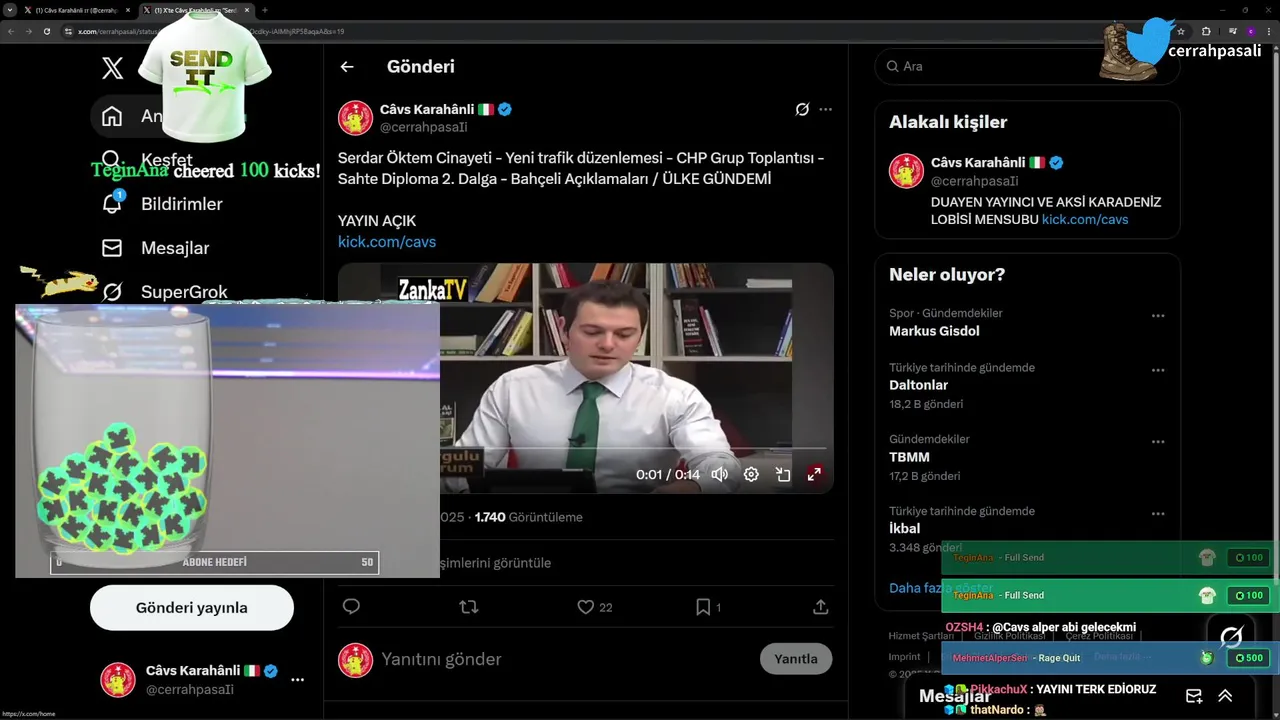Viewport: 1280px width, 720px height.
Task: Mute the video with the volume icon
Action: 720,474
